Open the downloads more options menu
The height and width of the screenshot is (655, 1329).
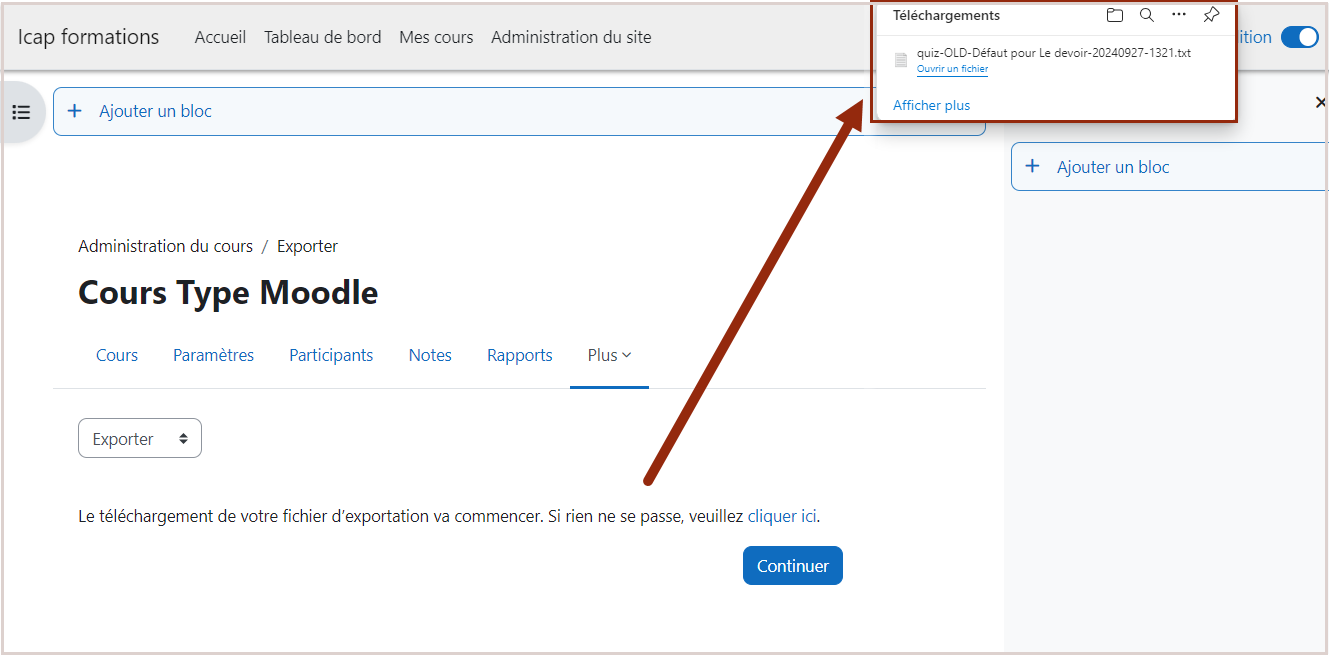point(1179,15)
